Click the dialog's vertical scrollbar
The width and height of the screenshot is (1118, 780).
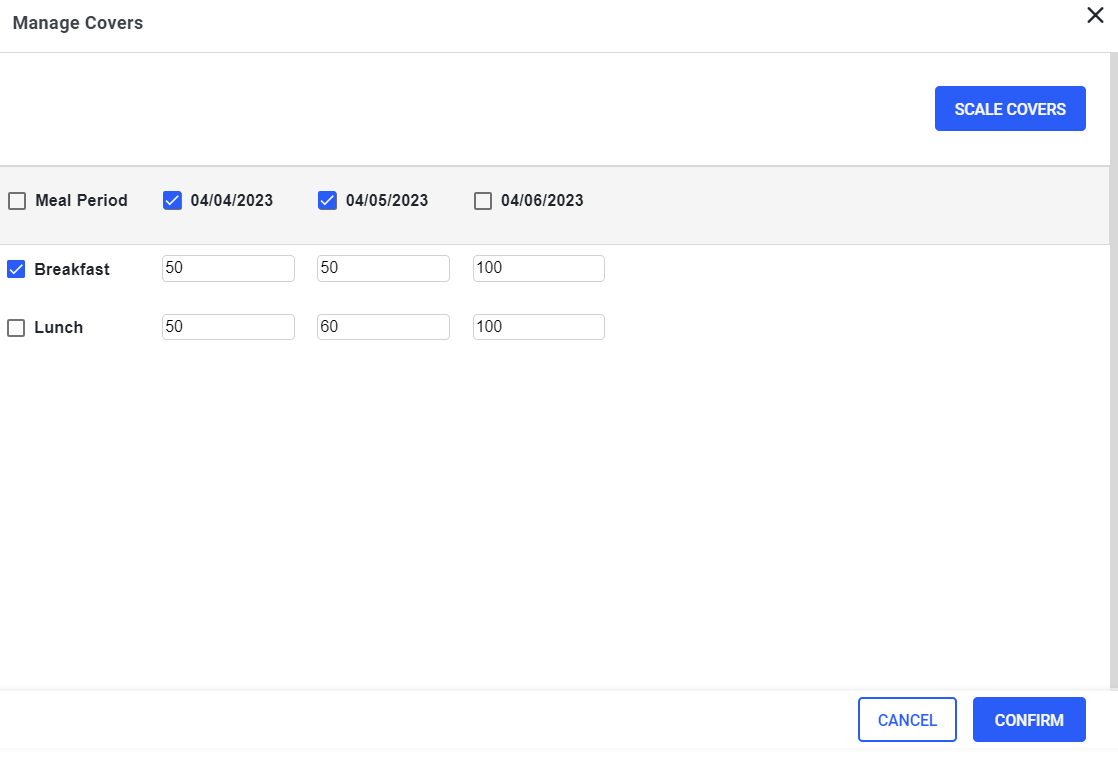point(1114,371)
